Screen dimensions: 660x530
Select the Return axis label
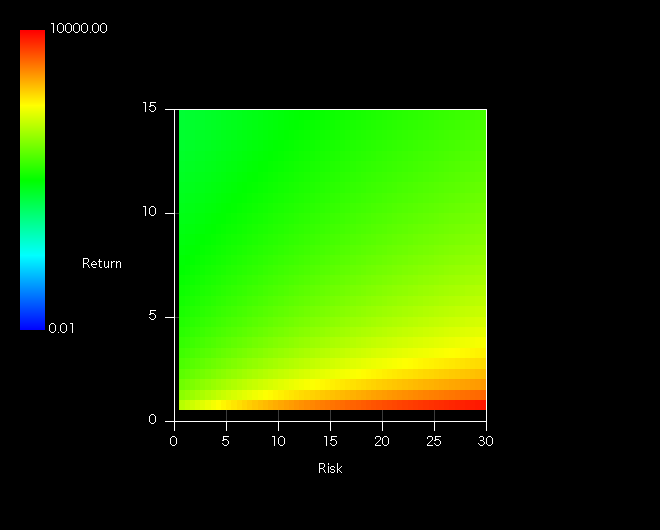pyautogui.click(x=102, y=264)
